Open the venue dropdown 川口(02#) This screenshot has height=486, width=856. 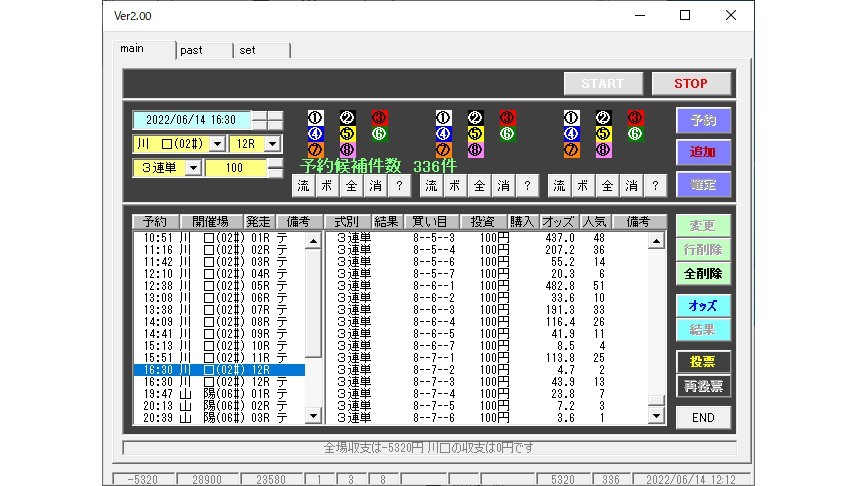coord(217,144)
